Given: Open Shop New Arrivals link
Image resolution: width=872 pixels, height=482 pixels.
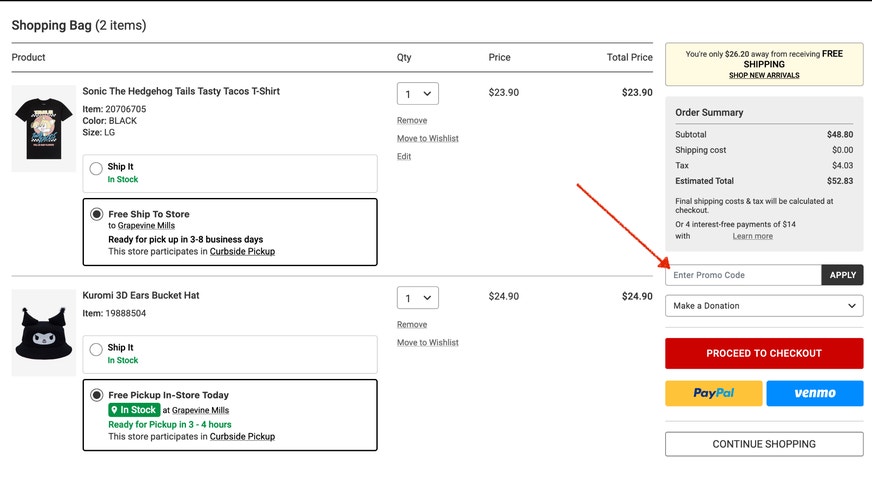Looking at the screenshot, I should pyautogui.click(x=764, y=76).
